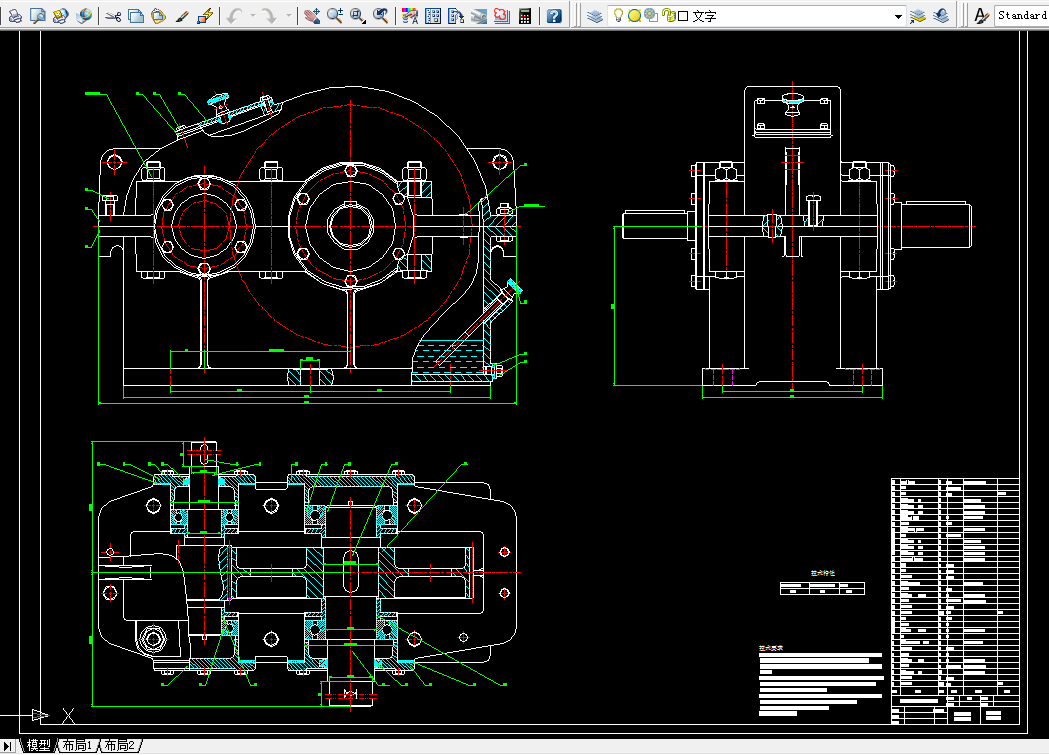Open Plot Preview
The height and width of the screenshot is (755, 1049).
click(x=38, y=15)
